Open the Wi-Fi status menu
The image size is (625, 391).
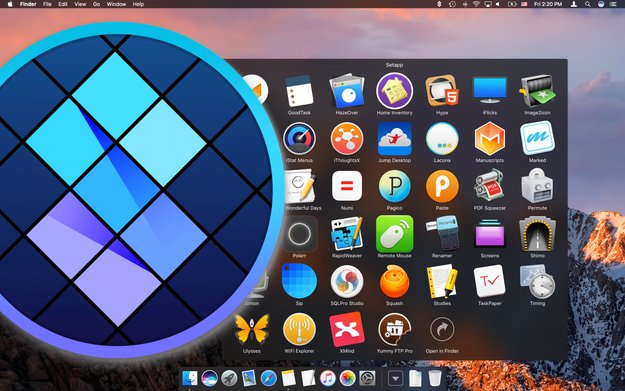pos(476,4)
